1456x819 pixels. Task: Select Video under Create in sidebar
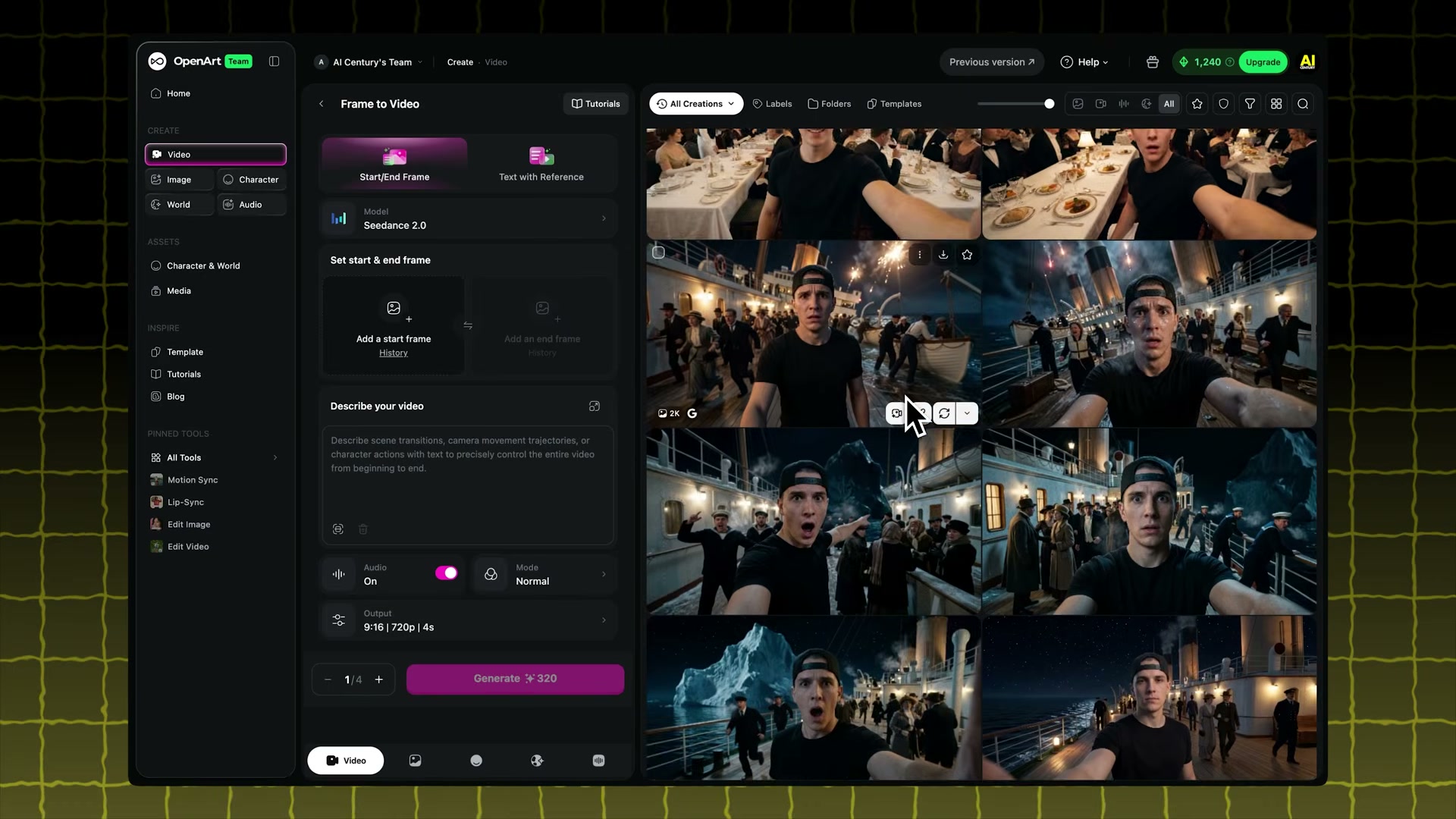coord(215,154)
